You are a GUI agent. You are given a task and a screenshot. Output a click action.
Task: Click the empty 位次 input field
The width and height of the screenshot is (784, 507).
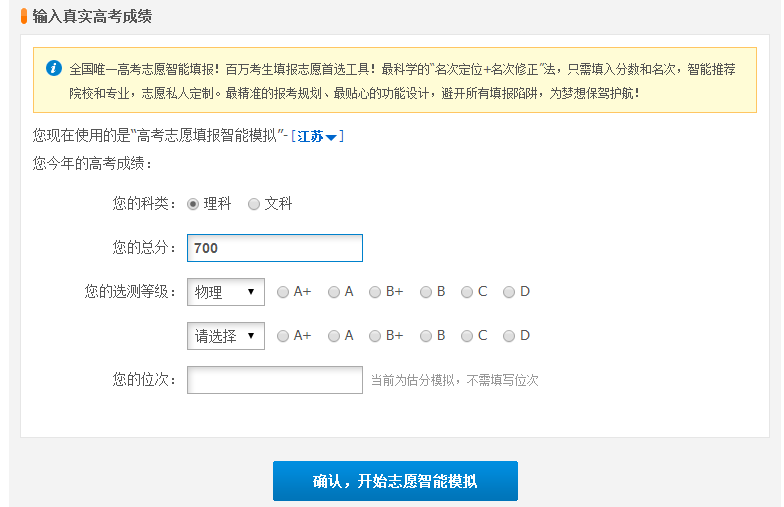tap(274, 380)
